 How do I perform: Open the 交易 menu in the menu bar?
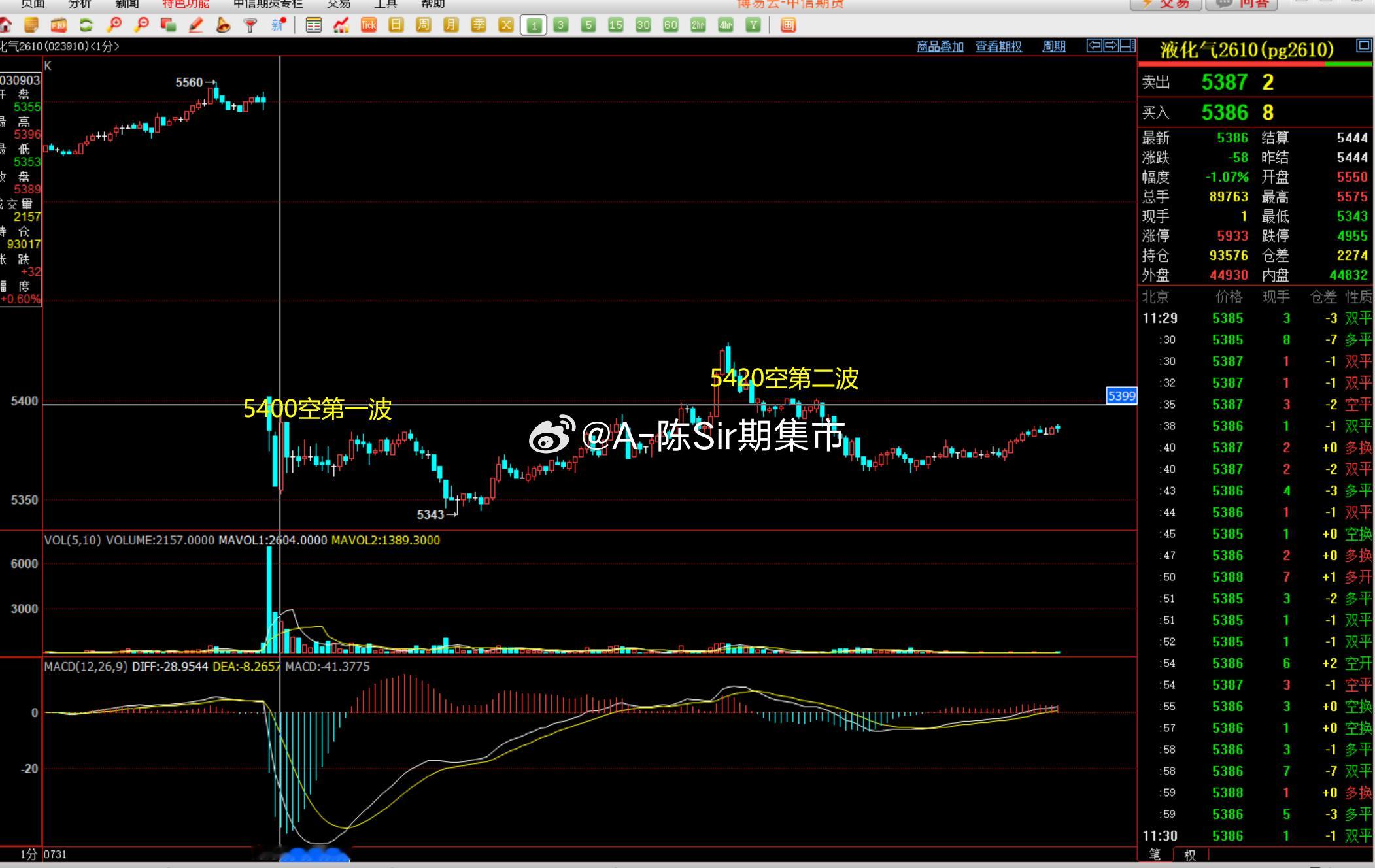339,4
